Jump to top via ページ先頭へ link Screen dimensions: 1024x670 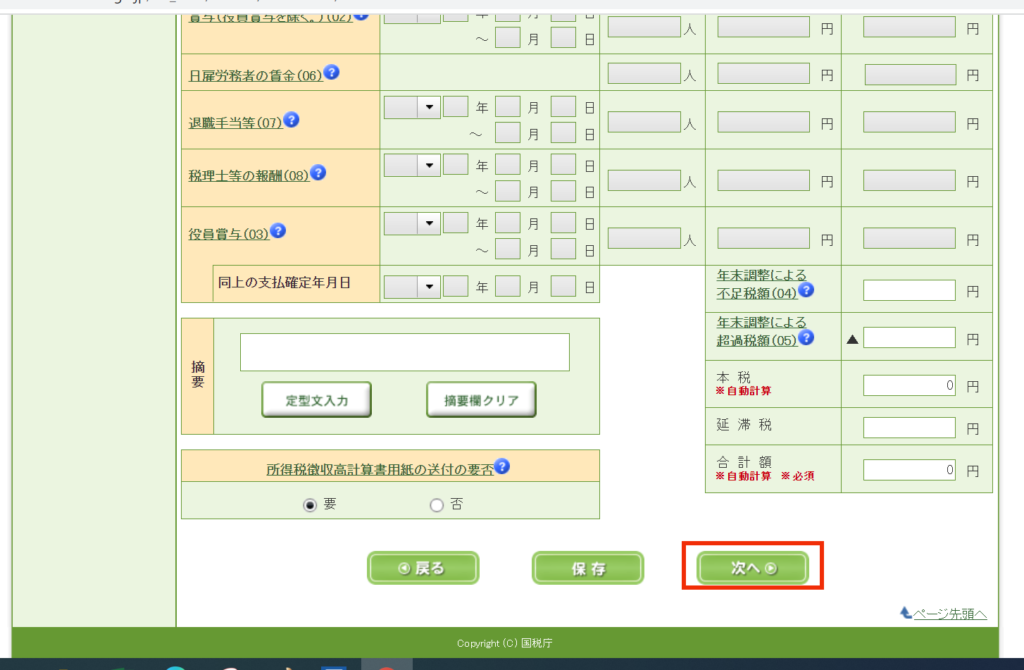949,614
